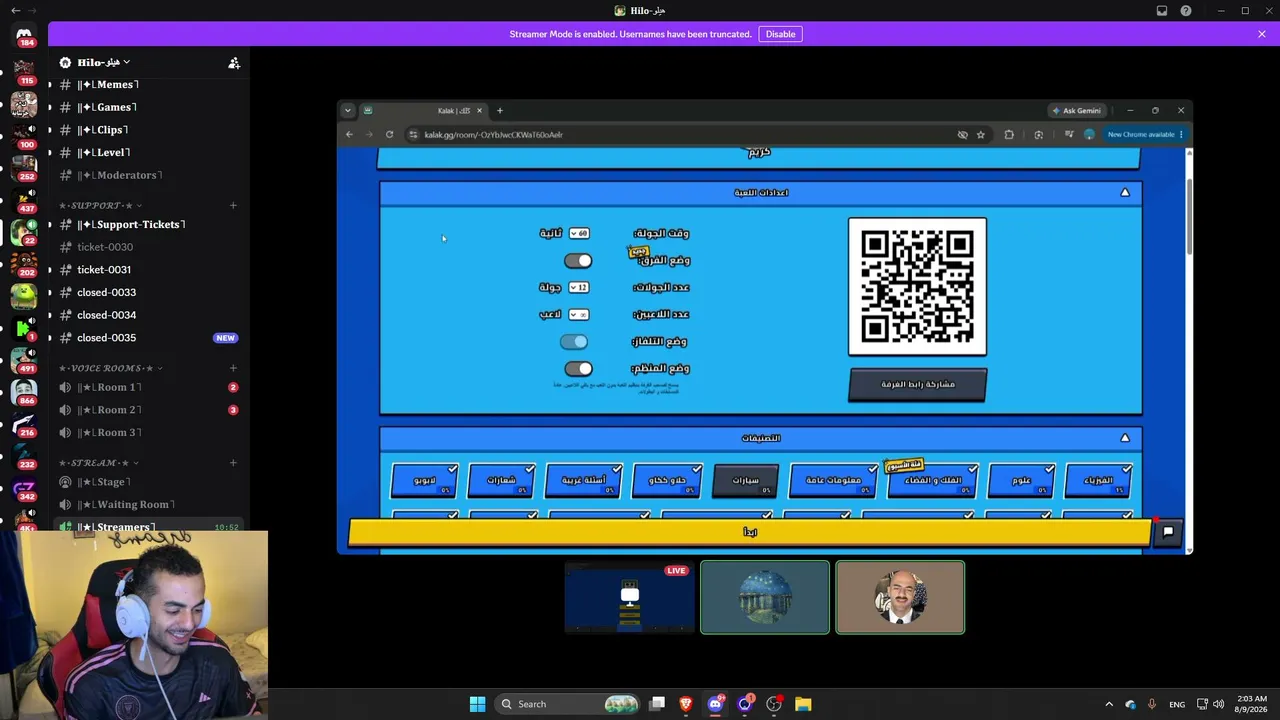Open the Clips text channel
This screenshot has width=1280, height=720.
coord(148,130)
